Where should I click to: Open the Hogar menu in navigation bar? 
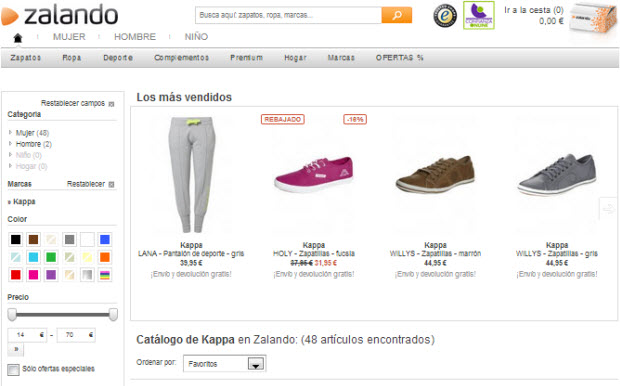[x=295, y=58]
